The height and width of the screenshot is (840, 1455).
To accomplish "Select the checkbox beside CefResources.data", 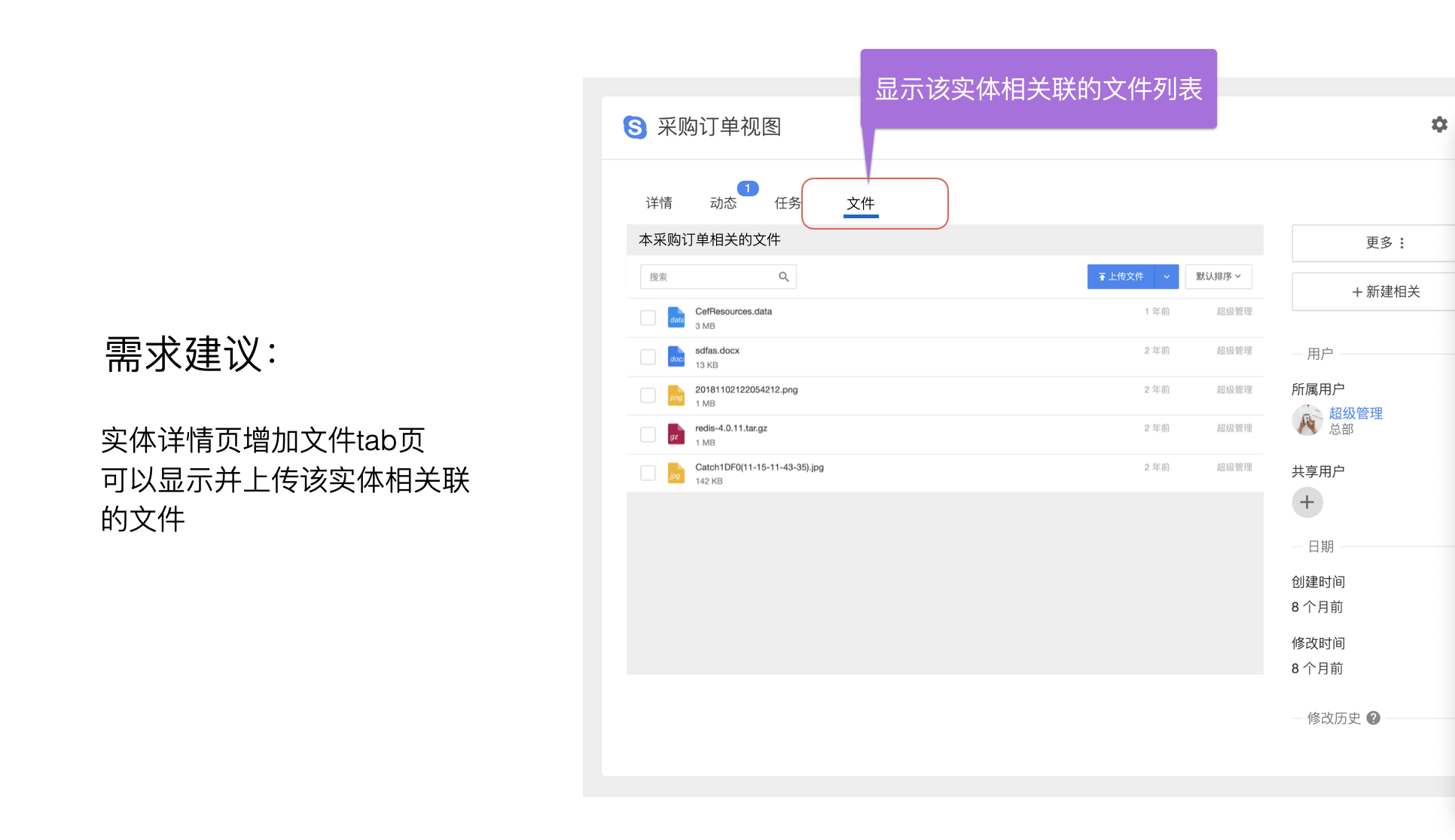I will tap(648, 317).
